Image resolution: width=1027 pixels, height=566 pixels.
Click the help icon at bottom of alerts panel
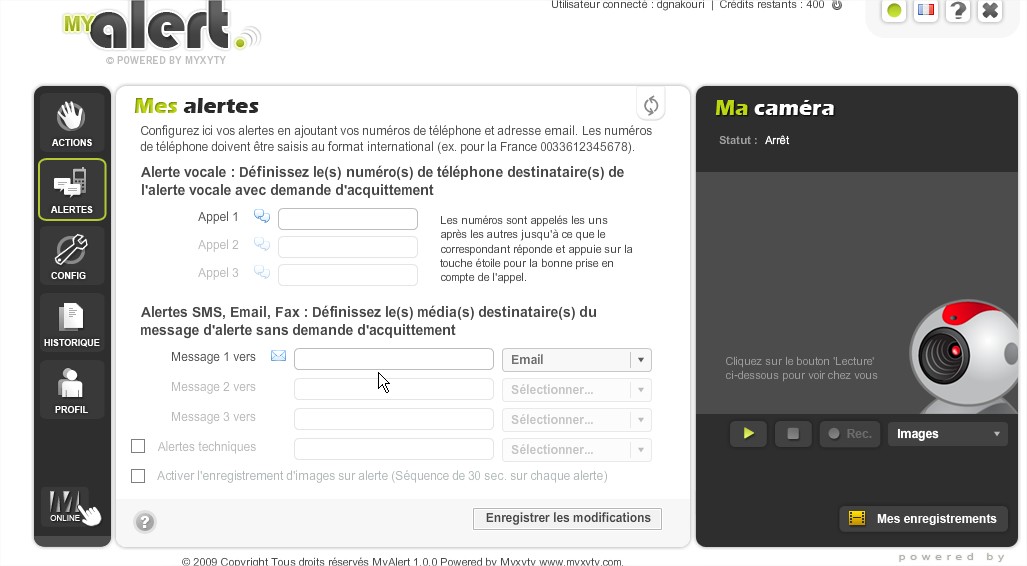(x=145, y=521)
